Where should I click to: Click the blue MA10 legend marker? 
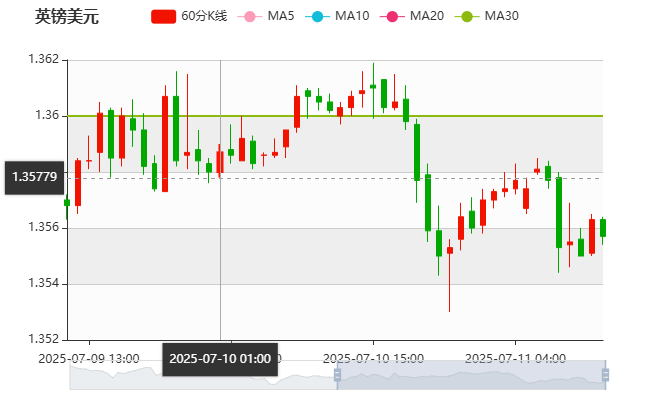(x=317, y=17)
